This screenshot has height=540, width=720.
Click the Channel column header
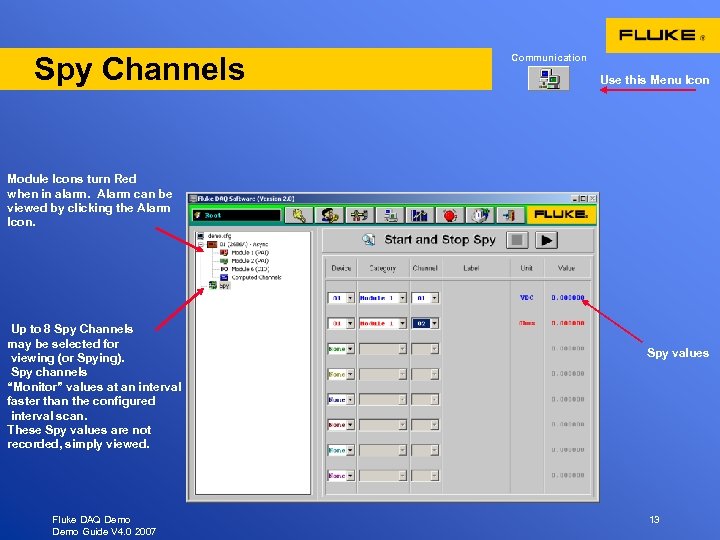(x=425, y=268)
